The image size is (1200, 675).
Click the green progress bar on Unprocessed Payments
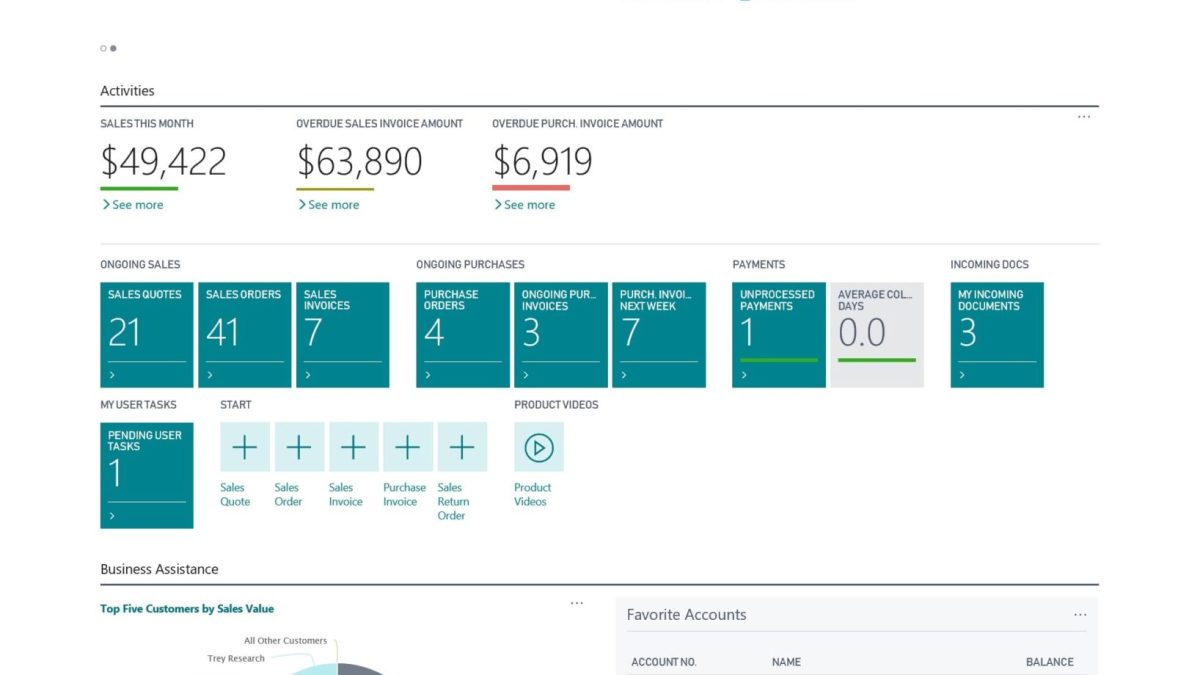(778, 360)
